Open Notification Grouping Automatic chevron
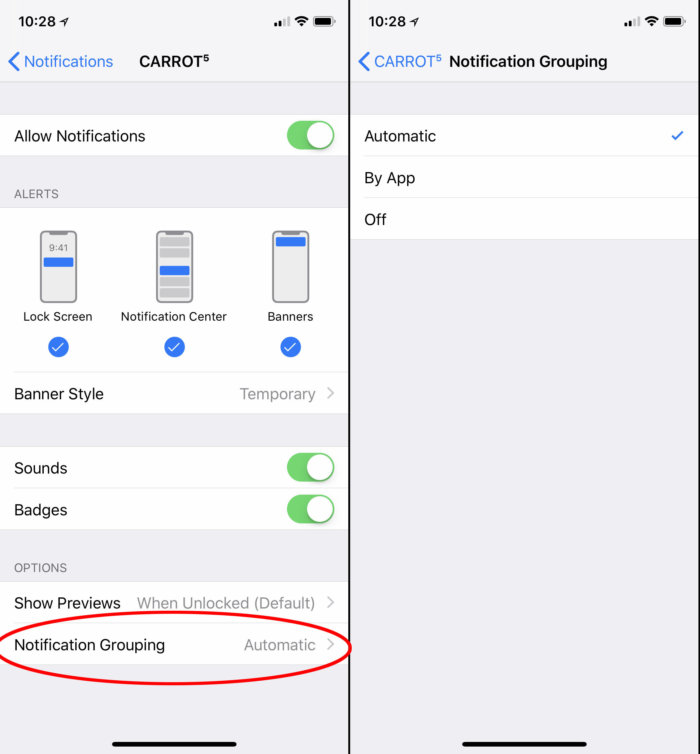Screen dimensions: 700x754 click(x=331, y=644)
